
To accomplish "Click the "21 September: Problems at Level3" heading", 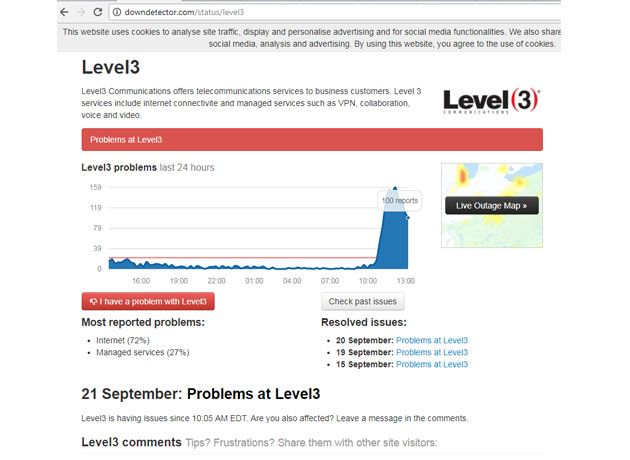I will coord(200,393).
